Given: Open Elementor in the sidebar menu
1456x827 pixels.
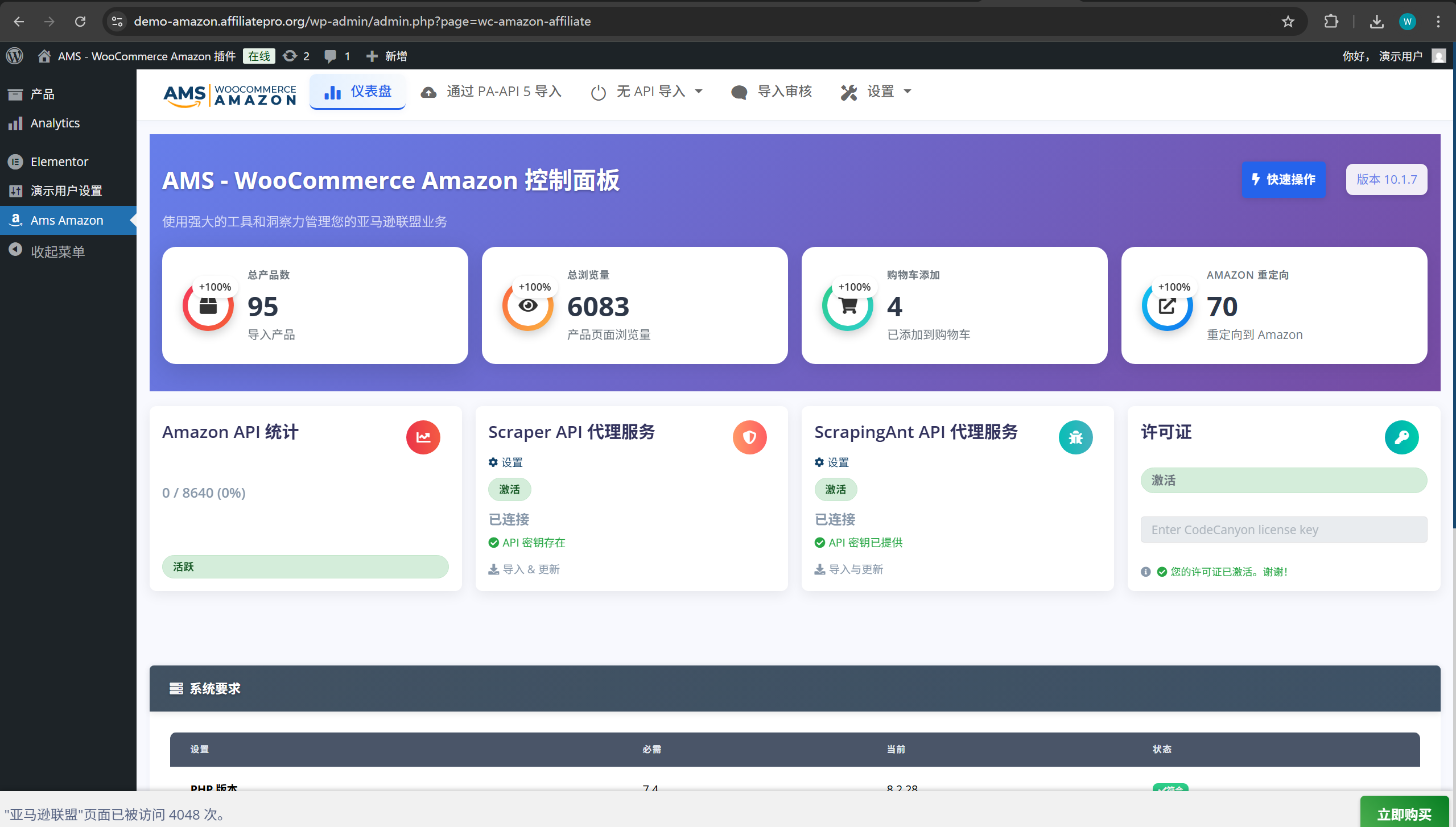Looking at the screenshot, I should tap(68, 162).
